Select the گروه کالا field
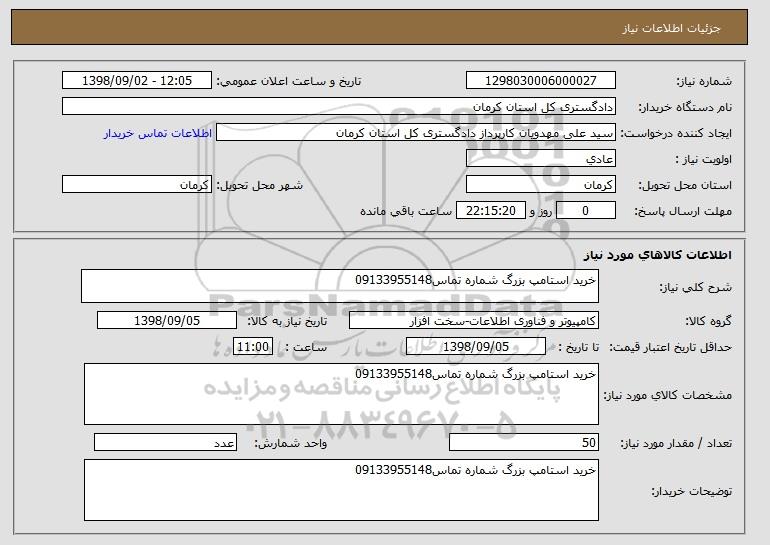The image size is (770, 545). click(x=474, y=321)
